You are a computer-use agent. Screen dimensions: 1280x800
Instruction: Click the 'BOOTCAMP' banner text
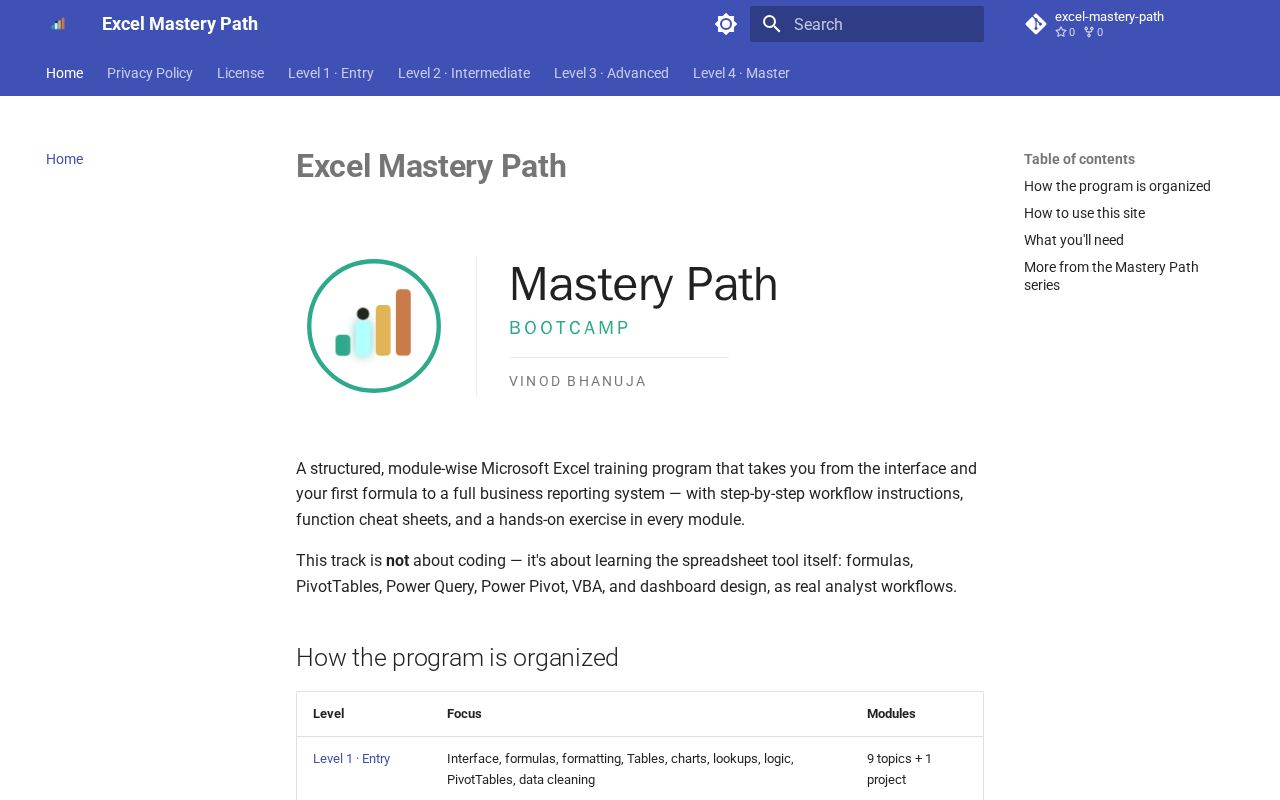click(570, 328)
